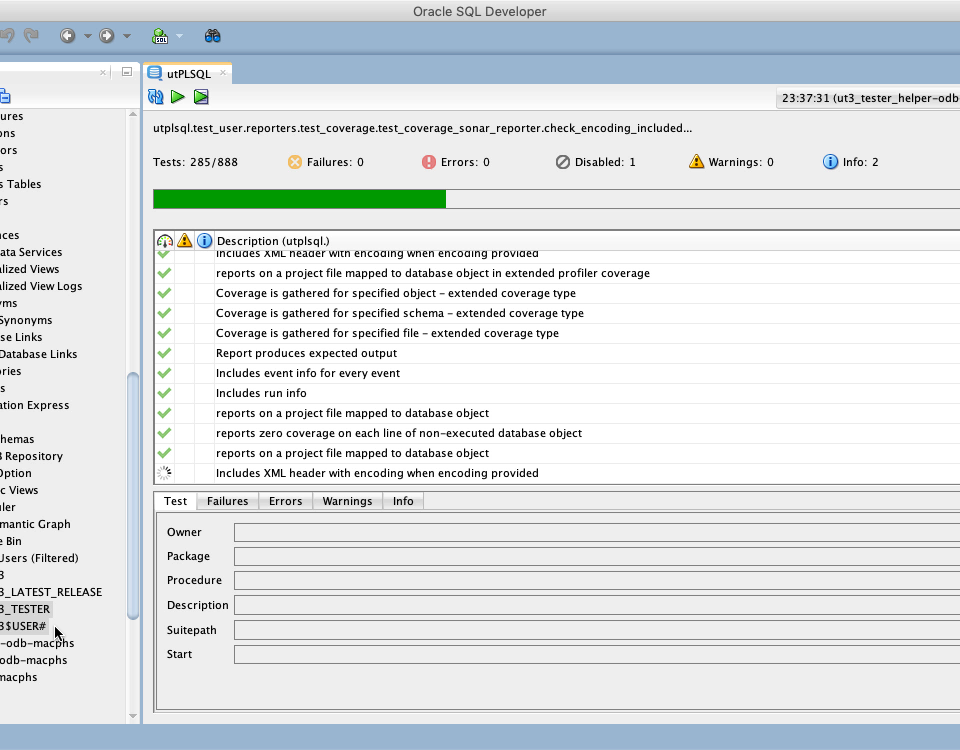
Task: Switch to the Failures detail tab
Action: tap(227, 501)
